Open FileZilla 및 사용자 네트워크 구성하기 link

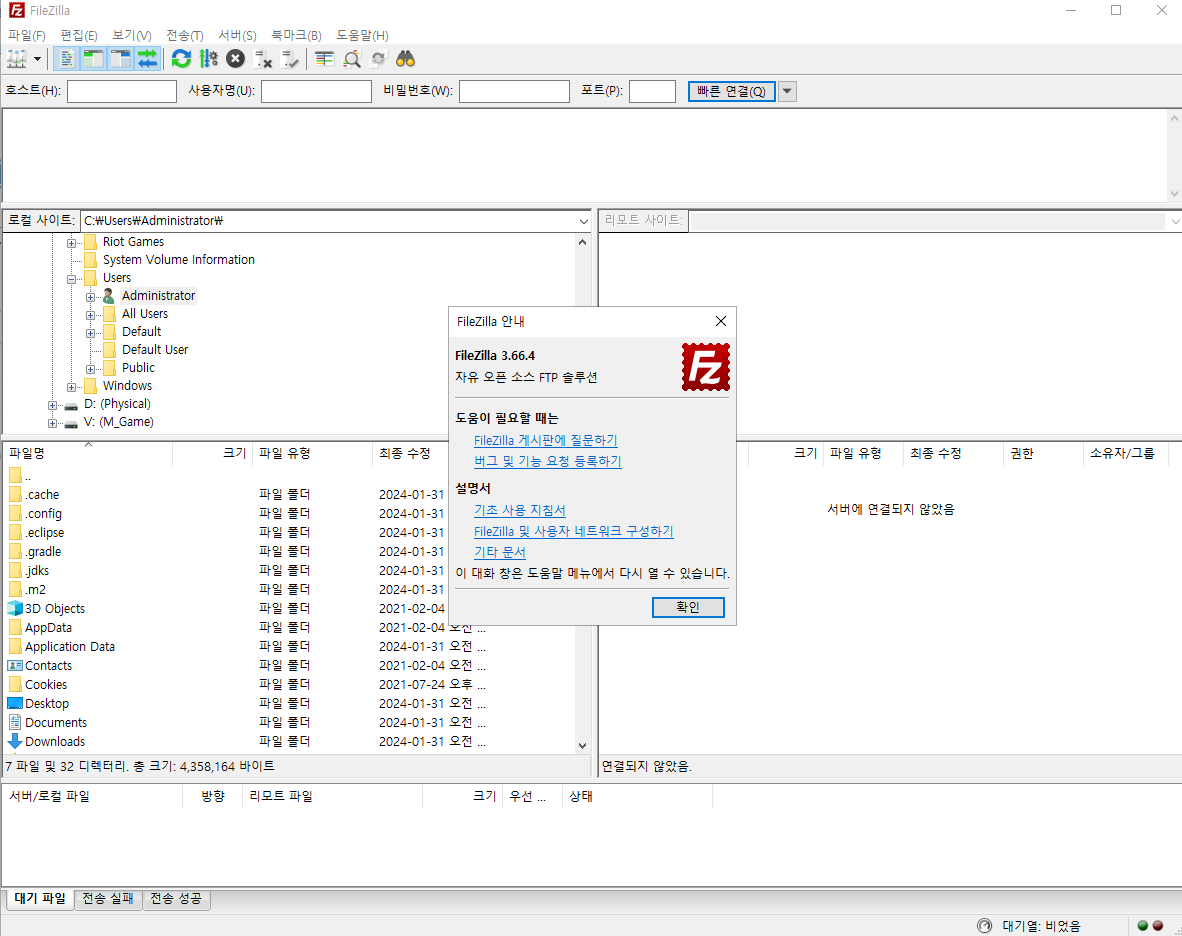[x=574, y=531]
